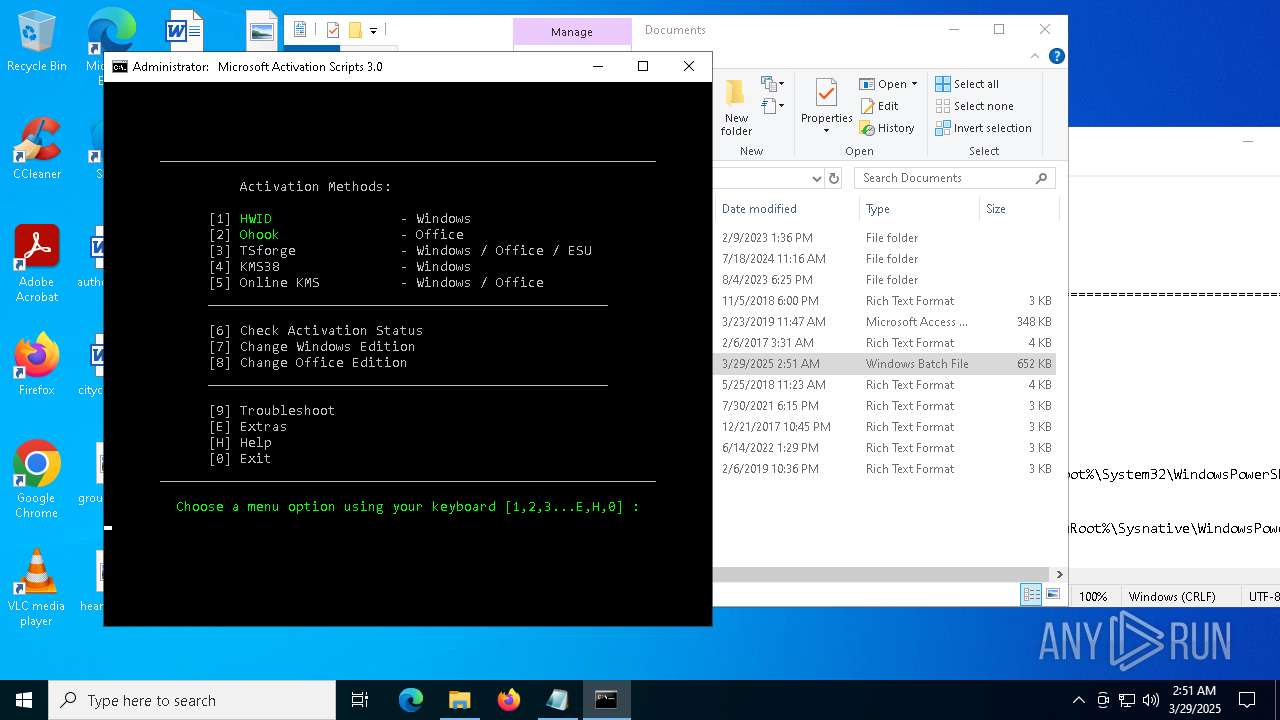
Task: Click the search magnifier in Search Documents
Action: point(1041,178)
